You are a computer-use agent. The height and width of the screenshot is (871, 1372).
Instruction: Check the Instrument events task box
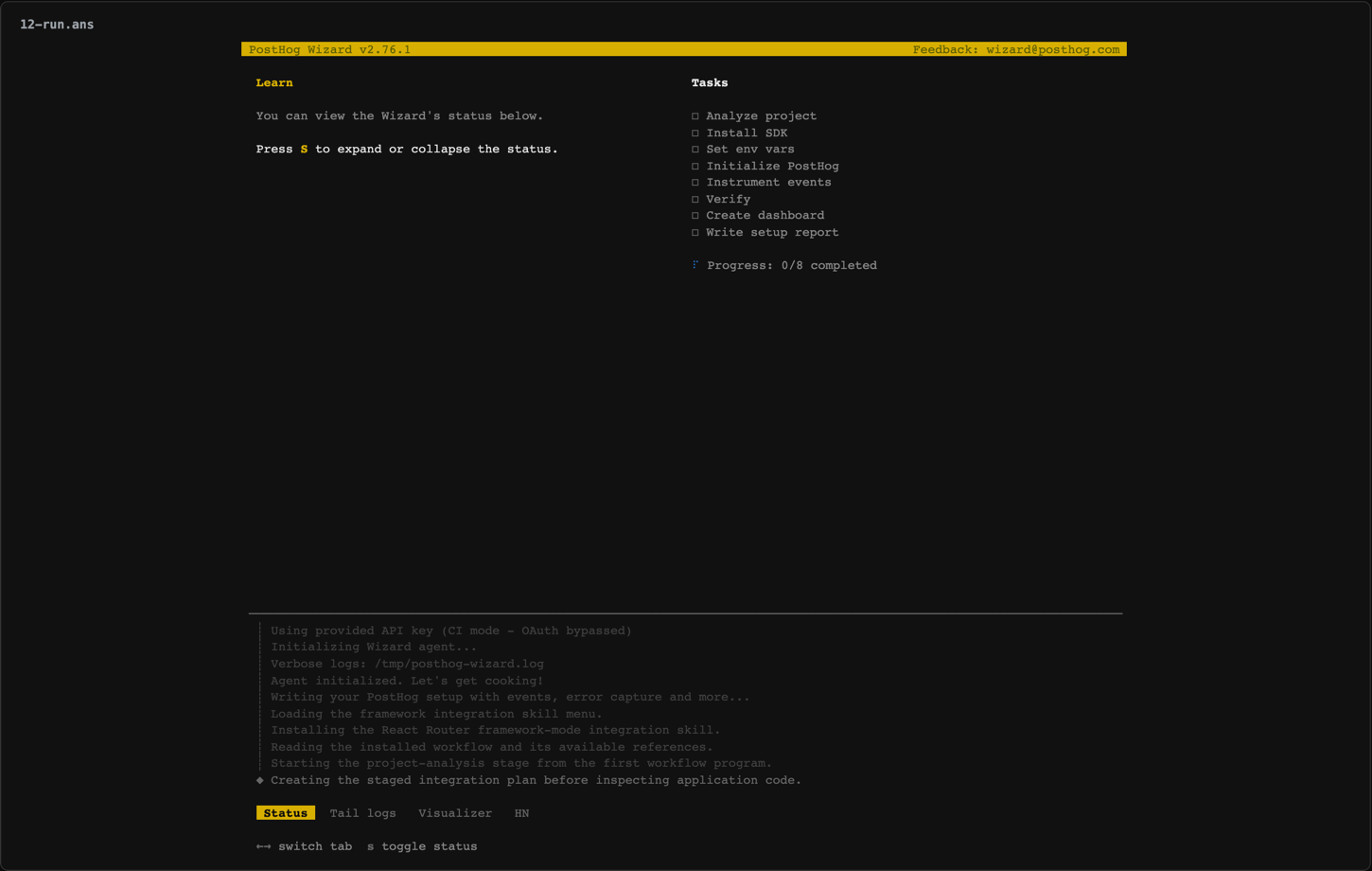pos(695,183)
